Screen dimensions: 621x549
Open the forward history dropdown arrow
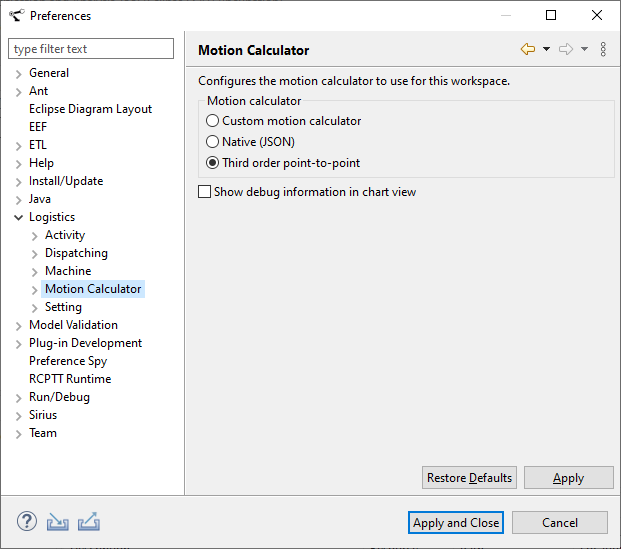coord(584,49)
